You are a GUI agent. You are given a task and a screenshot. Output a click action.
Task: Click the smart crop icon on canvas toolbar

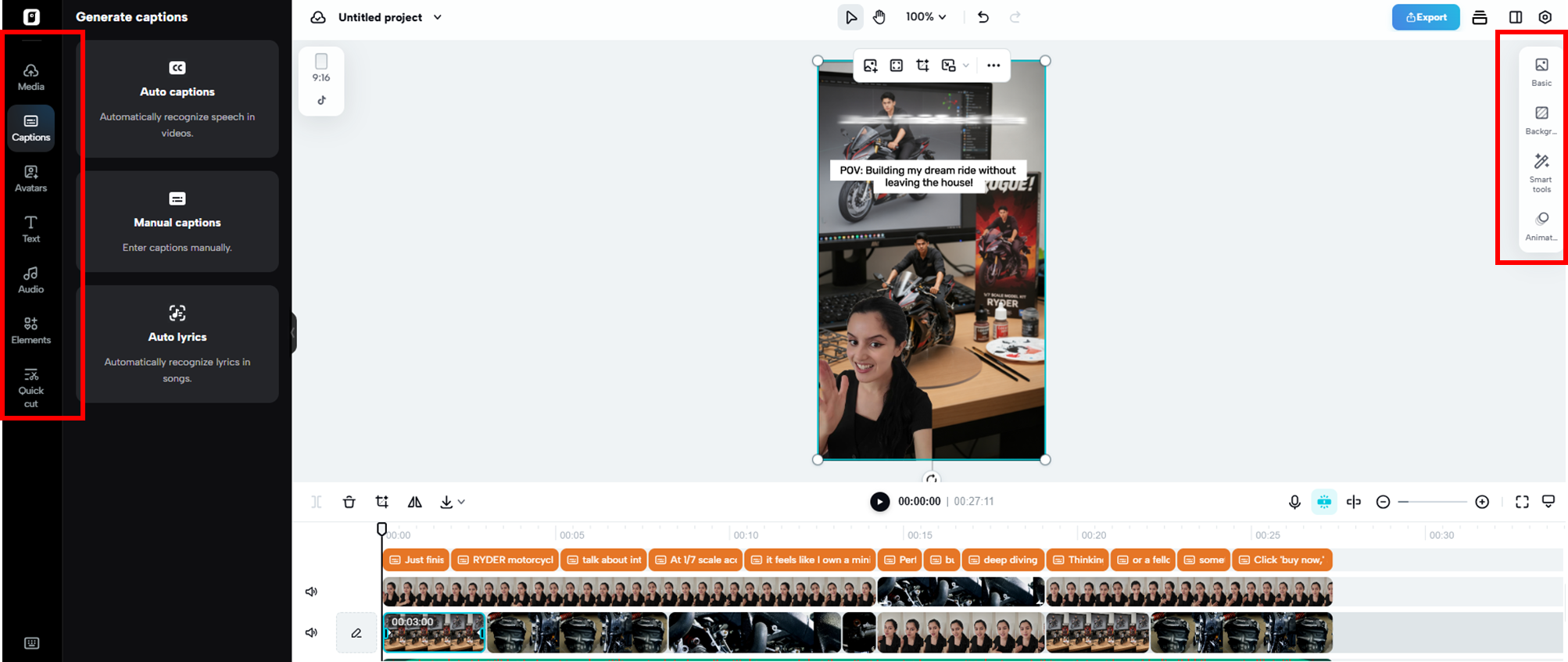pos(922,66)
